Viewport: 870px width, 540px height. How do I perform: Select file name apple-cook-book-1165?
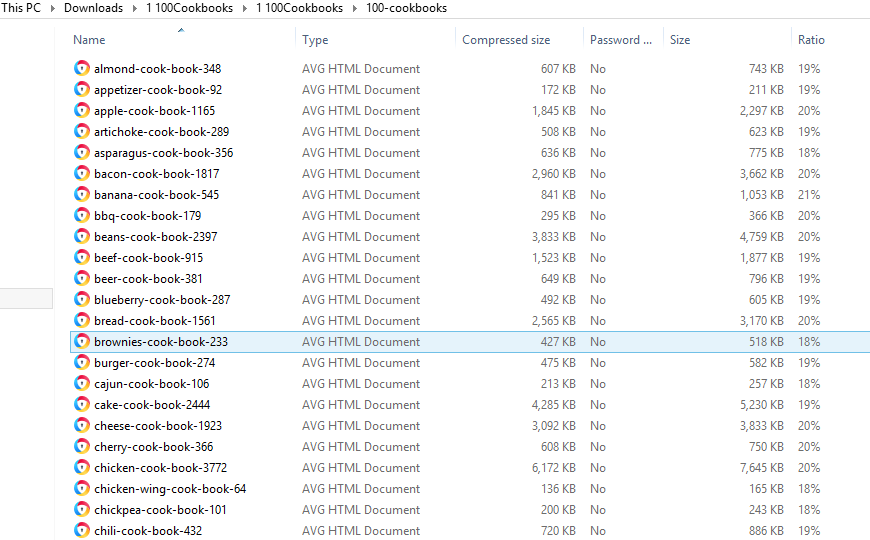[154, 111]
